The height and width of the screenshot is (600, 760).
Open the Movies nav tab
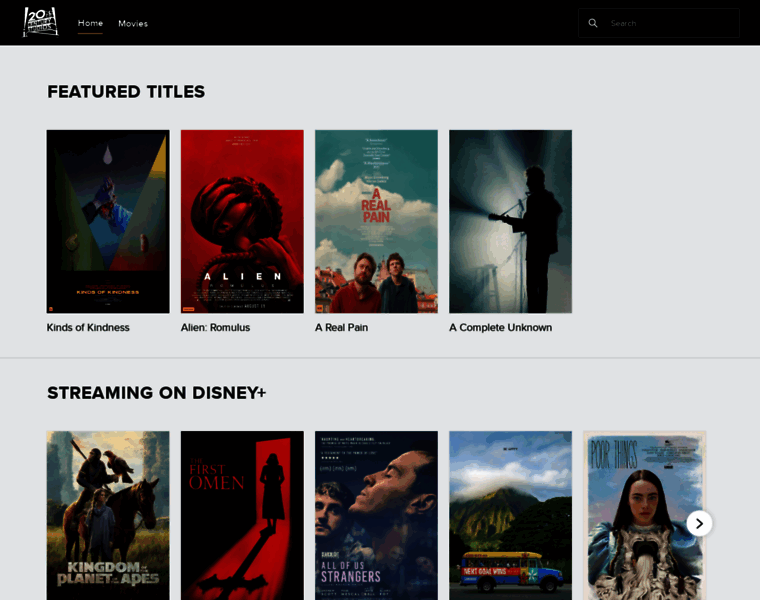(133, 23)
